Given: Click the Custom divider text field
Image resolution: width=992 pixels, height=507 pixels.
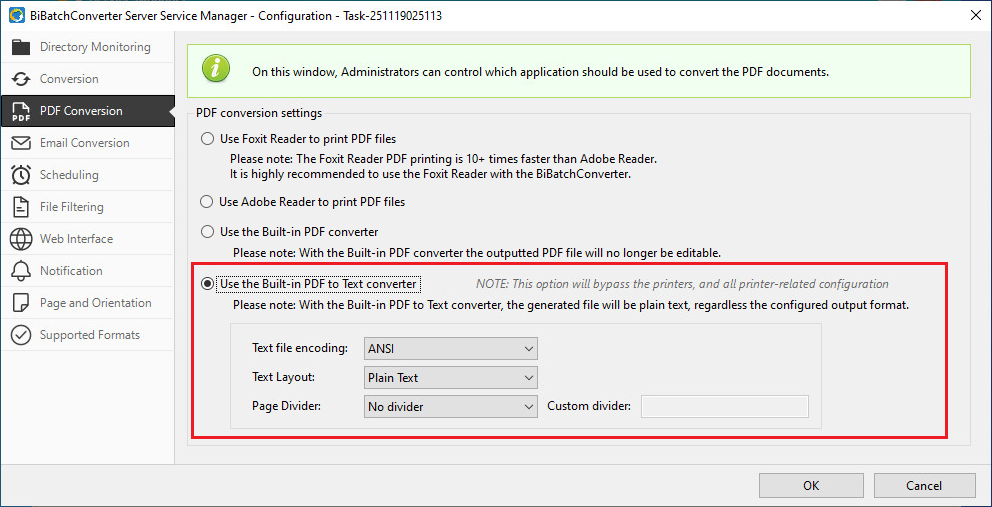Looking at the screenshot, I should pos(724,407).
